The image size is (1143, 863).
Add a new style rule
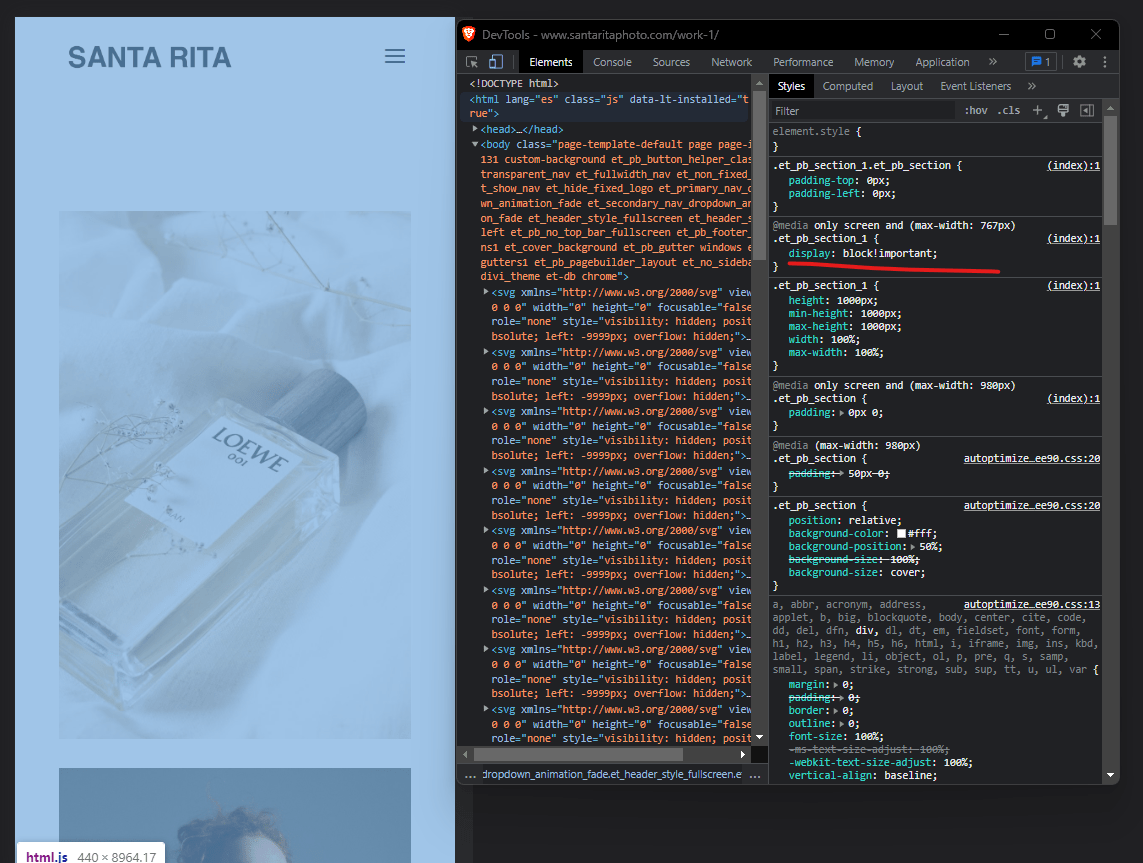1038,111
